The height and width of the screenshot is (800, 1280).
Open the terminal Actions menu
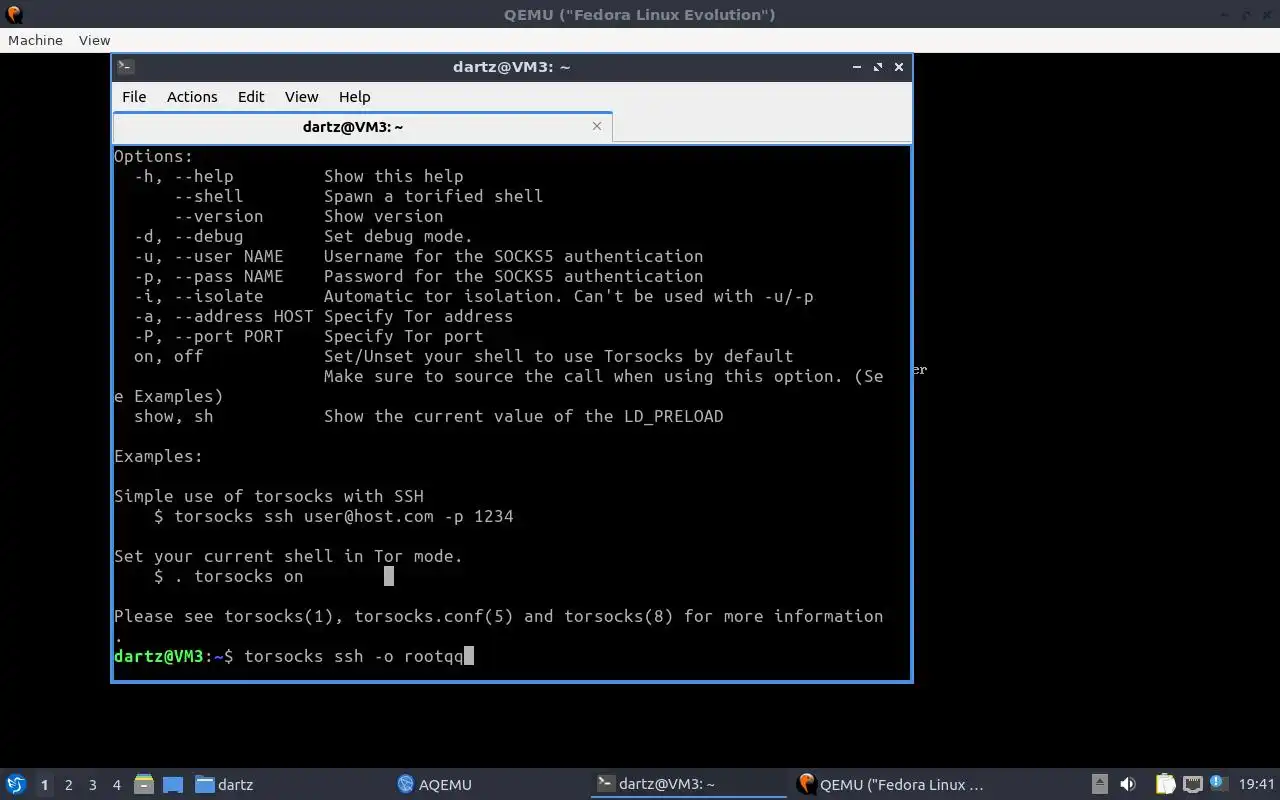point(192,96)
